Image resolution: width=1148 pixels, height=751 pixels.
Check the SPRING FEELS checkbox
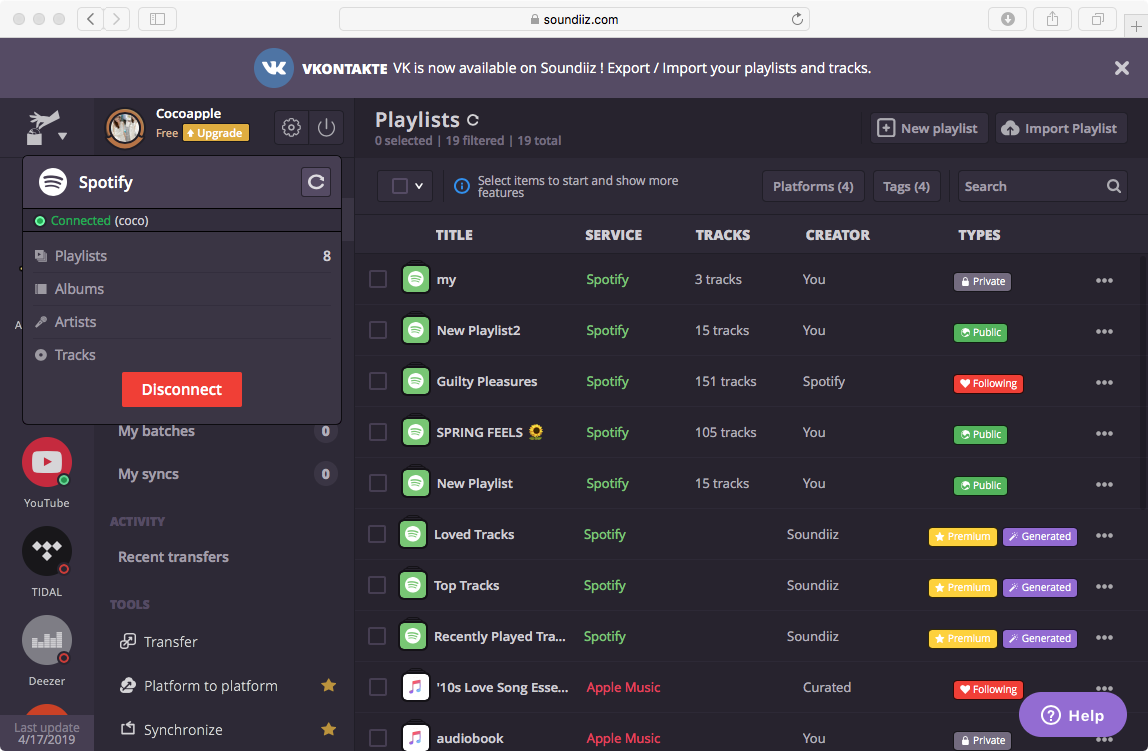[378, 432]
